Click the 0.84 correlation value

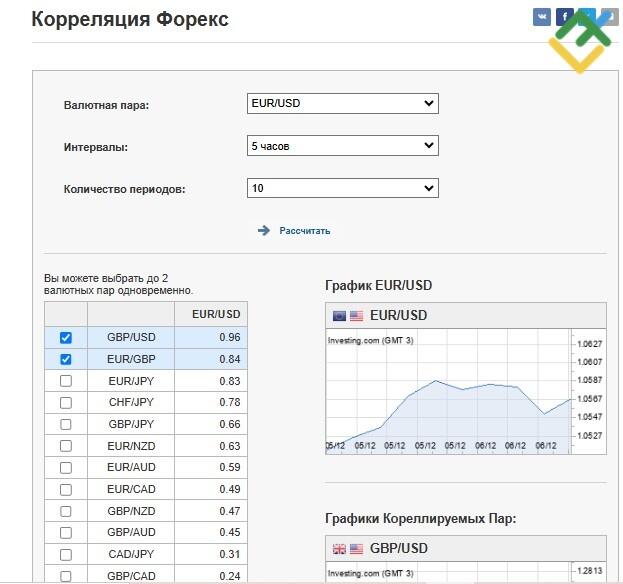(x=230, y=359)
